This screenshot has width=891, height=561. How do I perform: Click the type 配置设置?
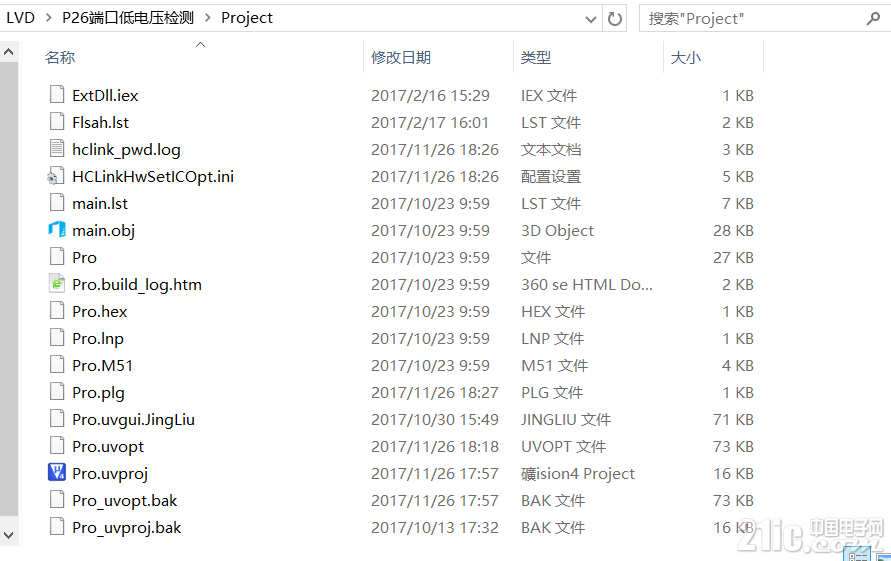coord(551,176)
